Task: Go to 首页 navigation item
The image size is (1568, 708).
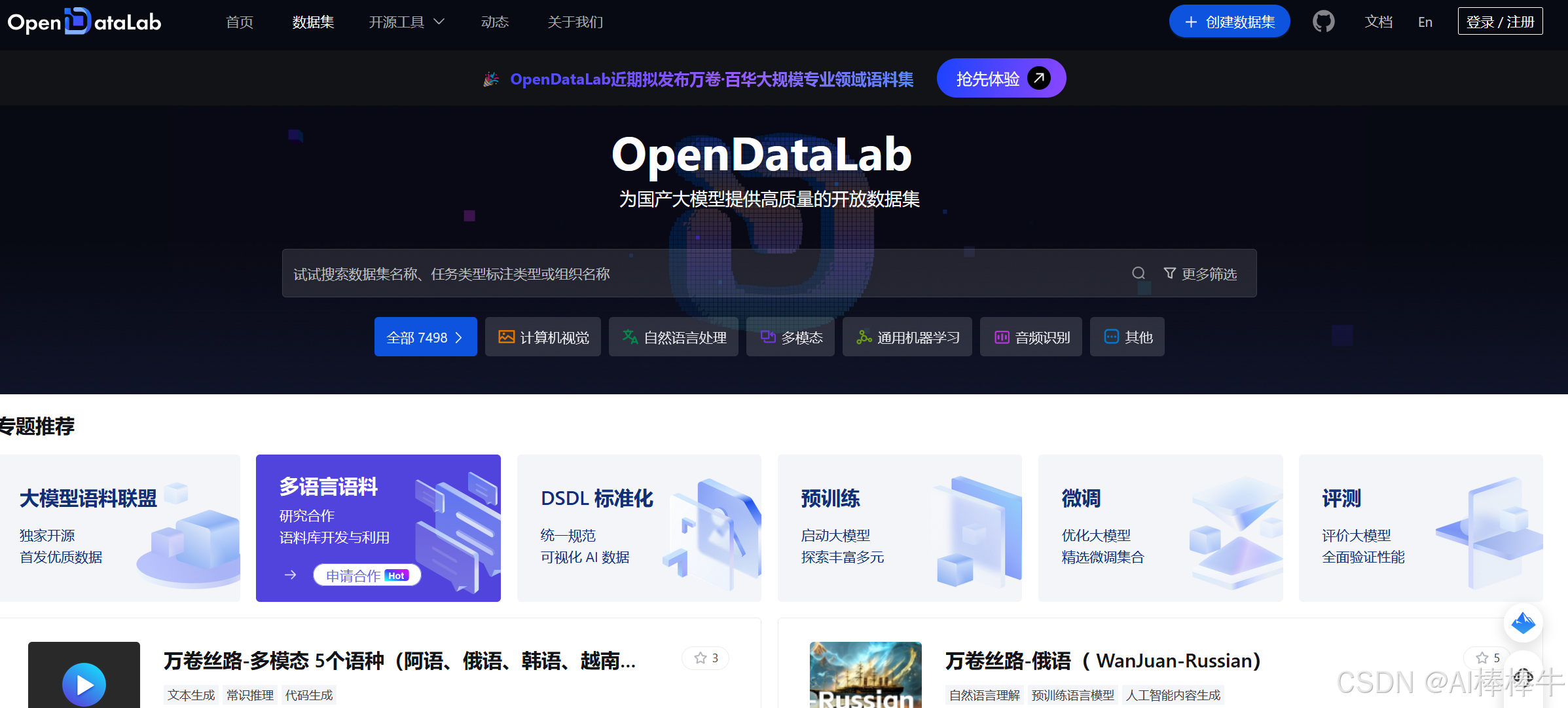Action: tap(238, 22)
